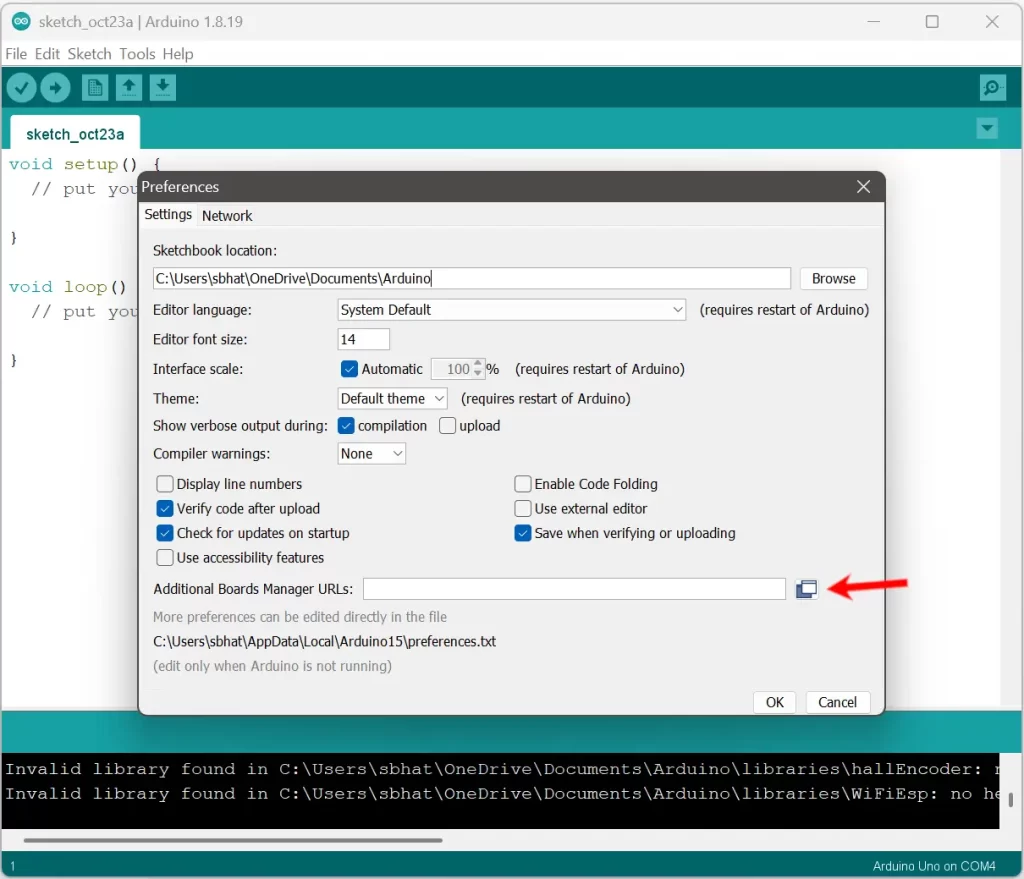Image resolution: width=1024 pixels, height=879 pixels.
Task: Click the Open sketch up-arrow icon
Action: click(x=129, y=88)
